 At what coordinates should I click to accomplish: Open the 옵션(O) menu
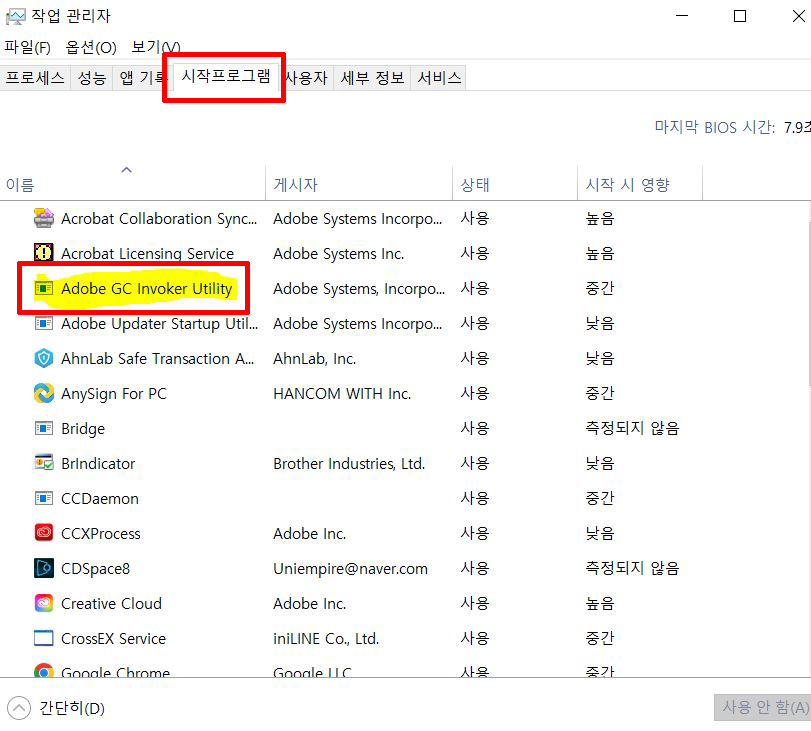pyautogui.click(x=91, y=47)
